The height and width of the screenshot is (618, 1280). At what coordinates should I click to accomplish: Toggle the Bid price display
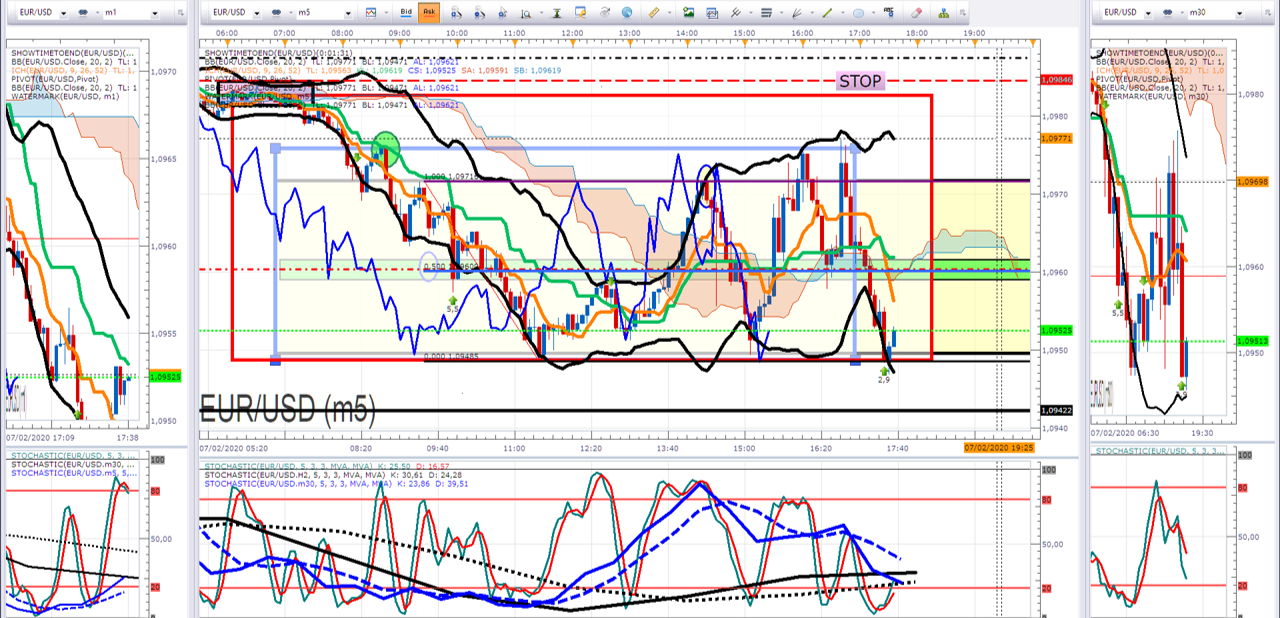(406, 12)
